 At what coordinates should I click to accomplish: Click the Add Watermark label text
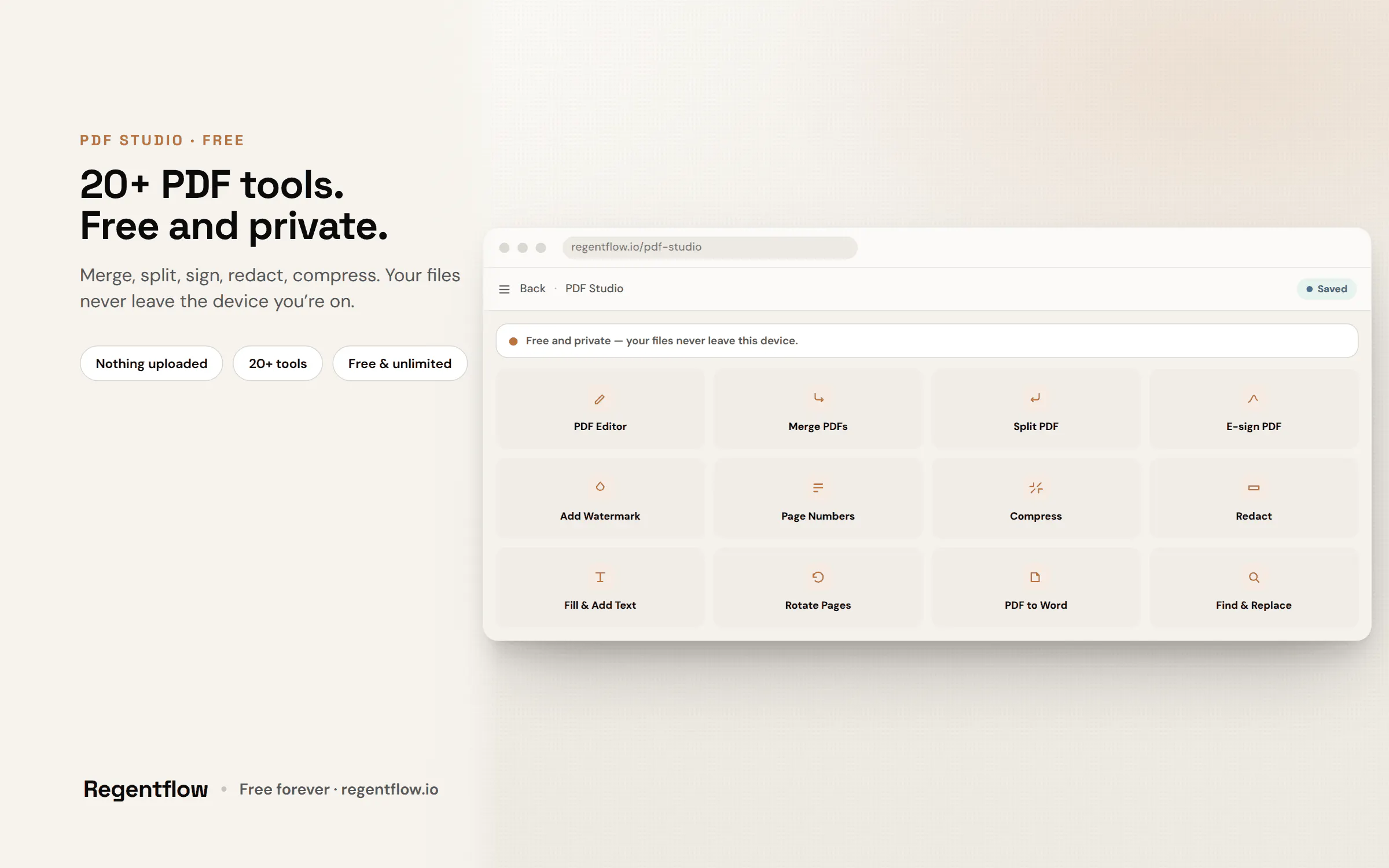pyautogui.click(x=600, y=516)
